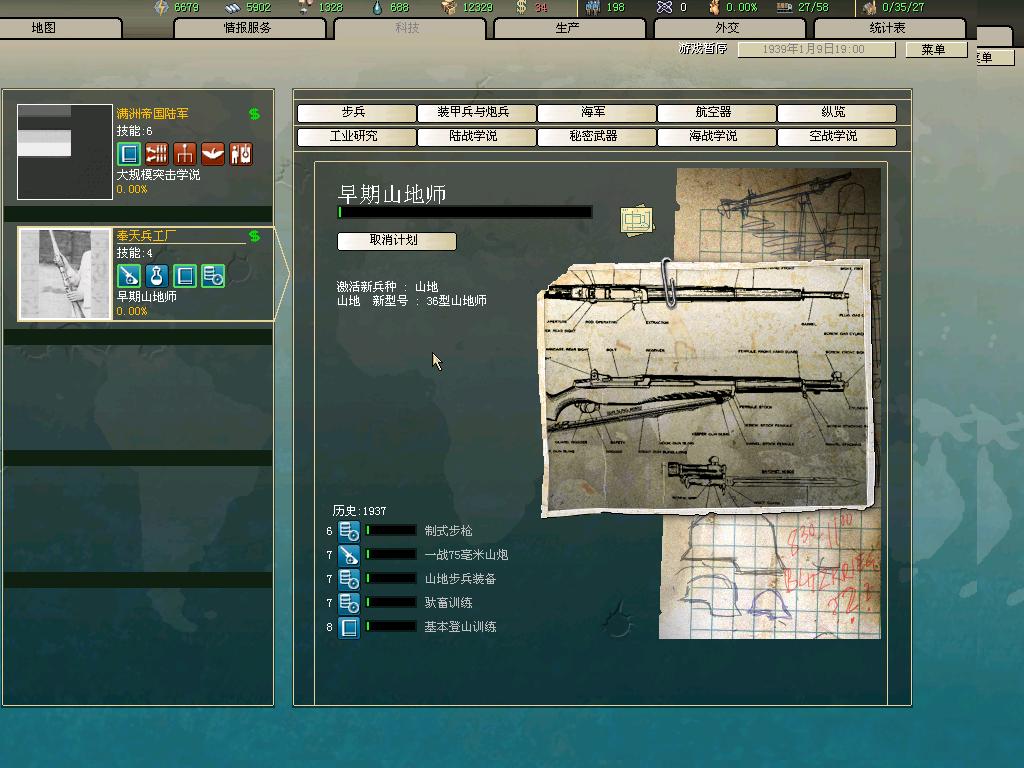Click the supplies crate icon beside 12329

point(449,7)
